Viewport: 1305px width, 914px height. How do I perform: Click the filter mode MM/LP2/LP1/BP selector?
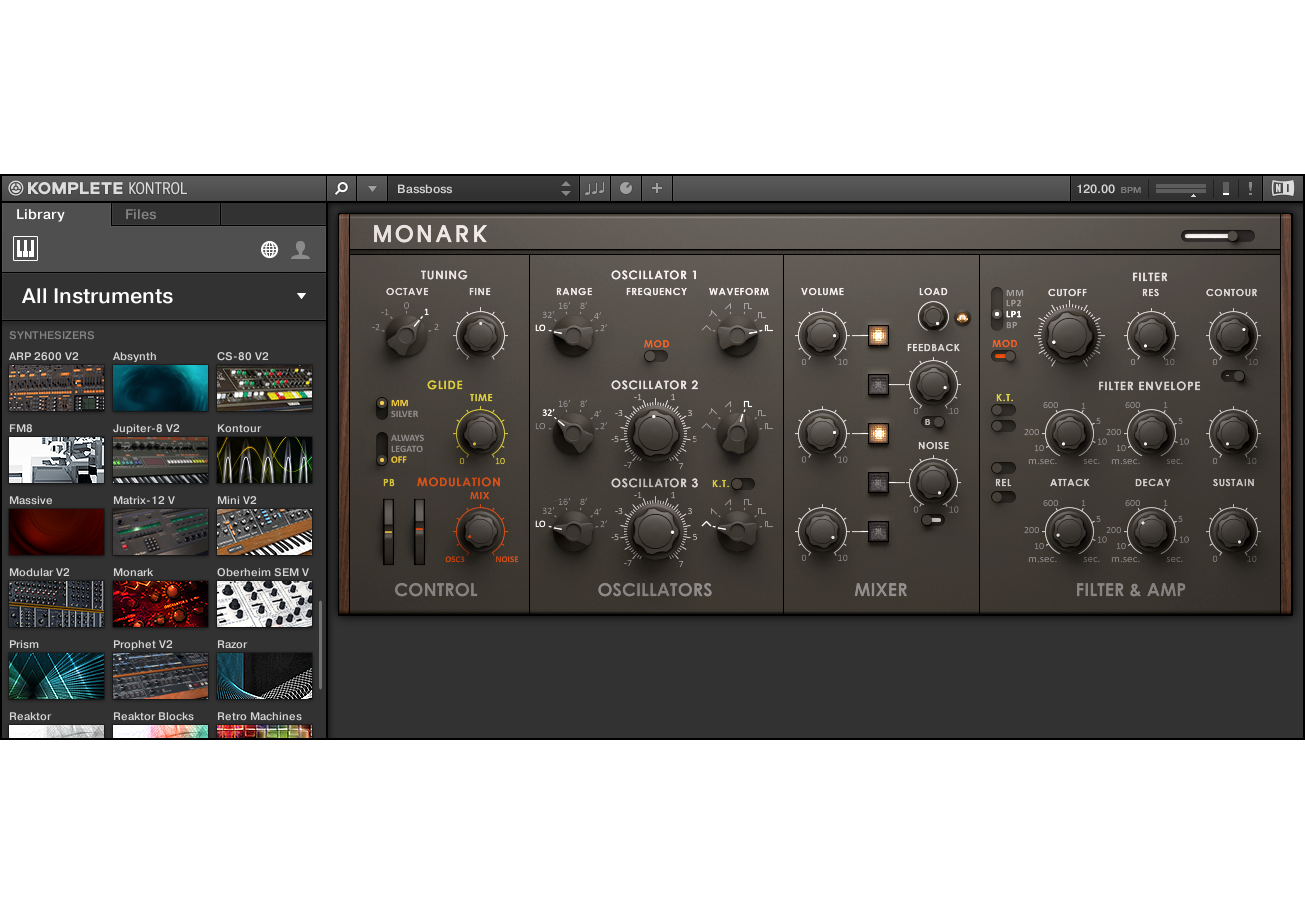coord(997,309)
